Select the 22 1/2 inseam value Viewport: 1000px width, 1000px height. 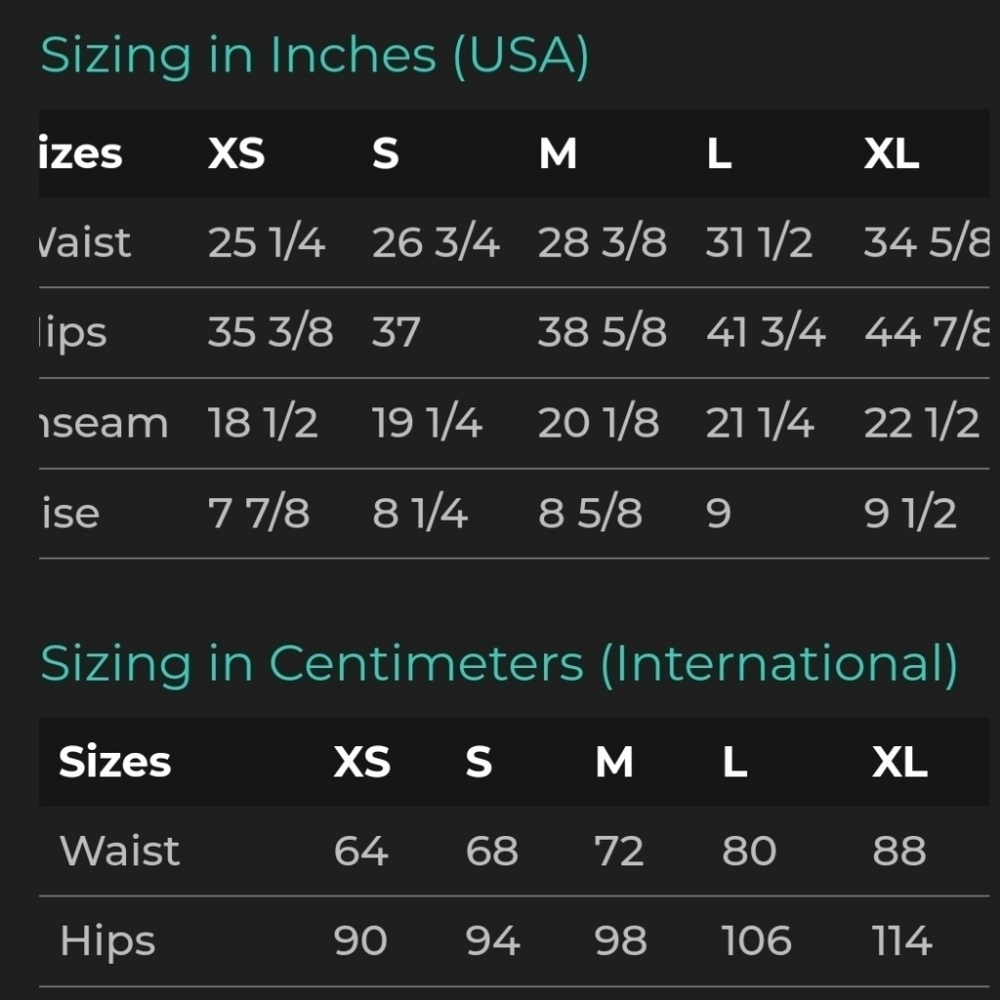pyautogui.click(x=921, y=423)
